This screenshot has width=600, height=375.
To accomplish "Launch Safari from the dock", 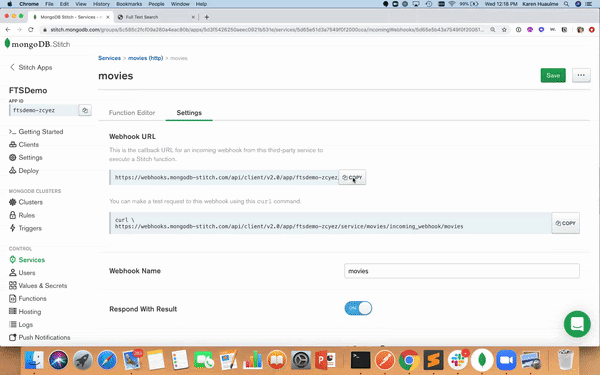I will click(107, 360).
